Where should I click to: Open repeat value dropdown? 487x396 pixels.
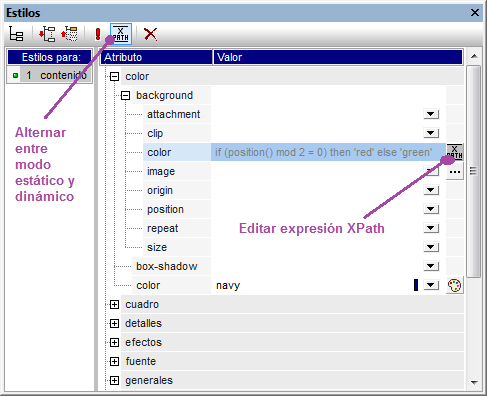point(431,228)
